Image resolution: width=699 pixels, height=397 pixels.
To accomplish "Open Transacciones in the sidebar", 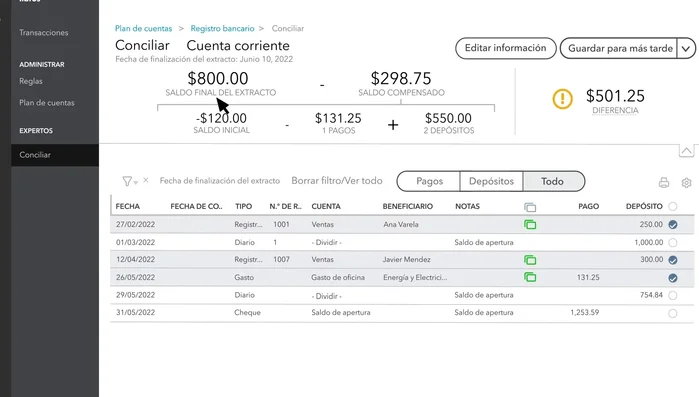I will point(44,33).
